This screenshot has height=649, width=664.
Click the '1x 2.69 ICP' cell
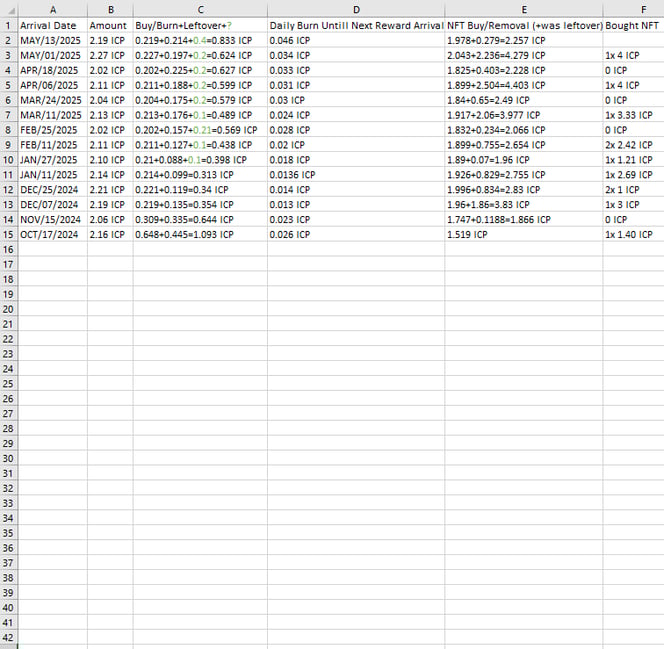click(634, 175)
